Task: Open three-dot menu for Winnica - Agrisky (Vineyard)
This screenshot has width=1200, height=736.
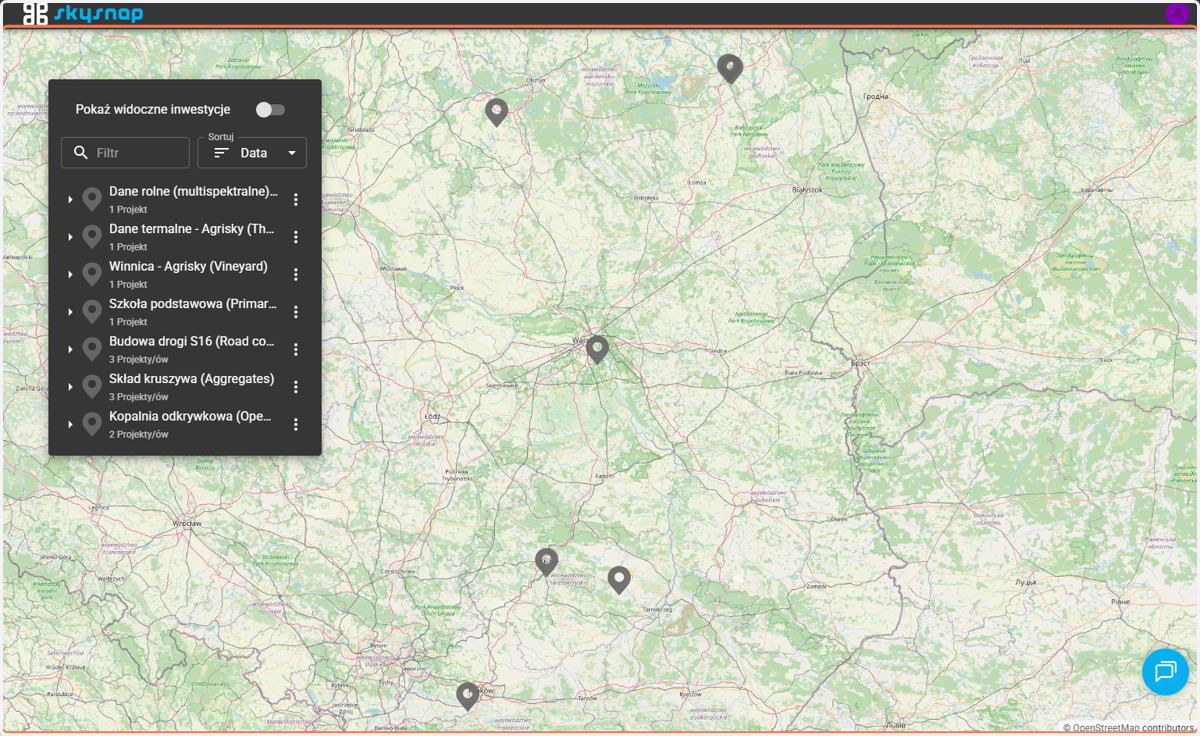Action: point(296,275)
